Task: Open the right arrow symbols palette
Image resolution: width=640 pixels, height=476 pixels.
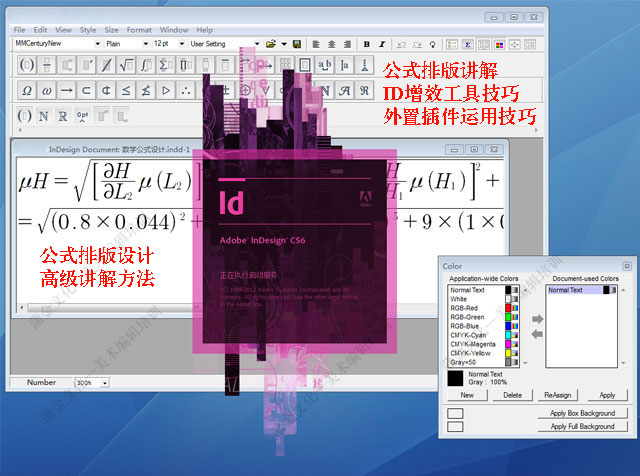Action: tap(67, 90)
